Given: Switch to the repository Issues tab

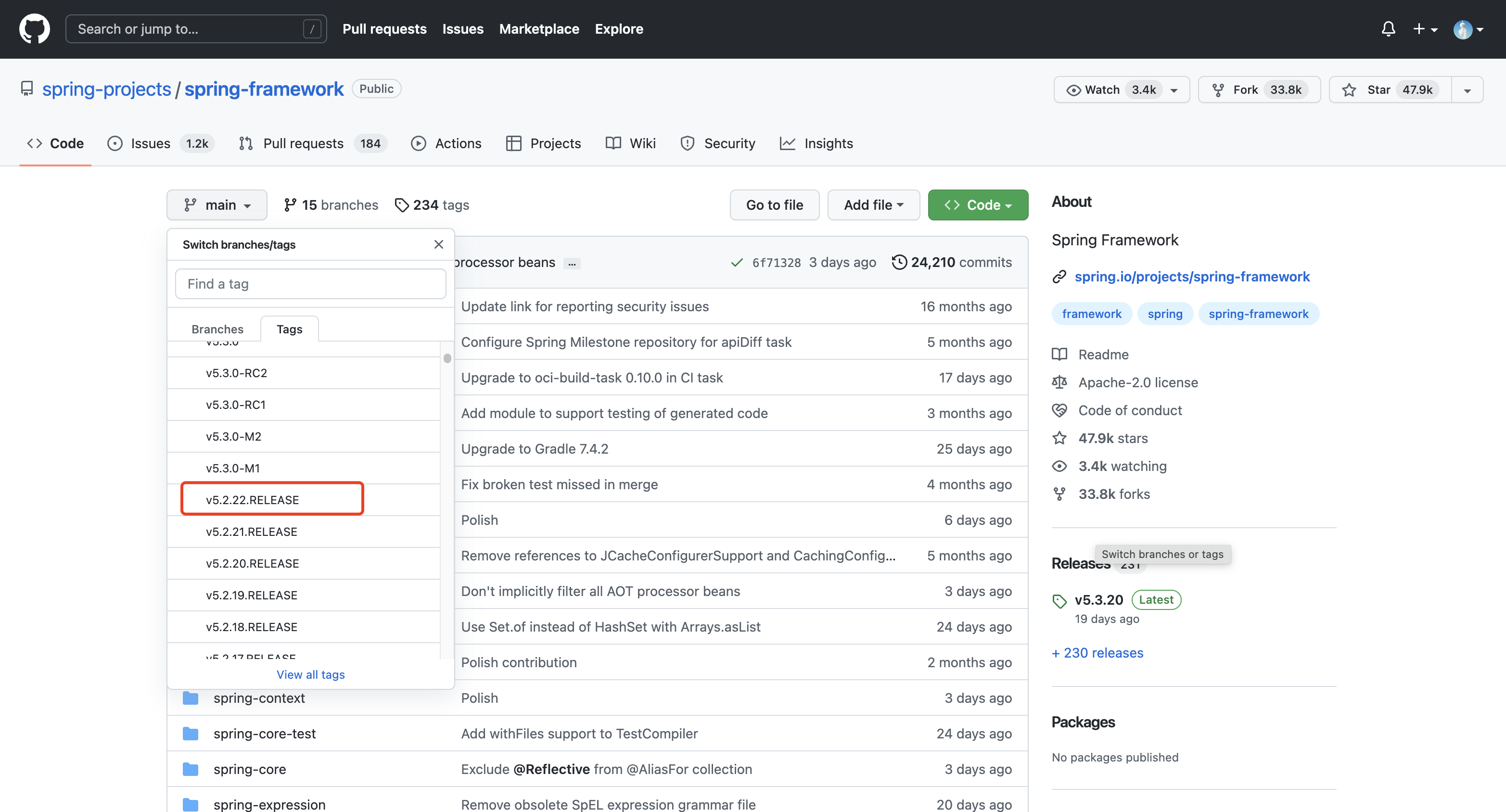Looking at the screenshot, I should 161,143.
